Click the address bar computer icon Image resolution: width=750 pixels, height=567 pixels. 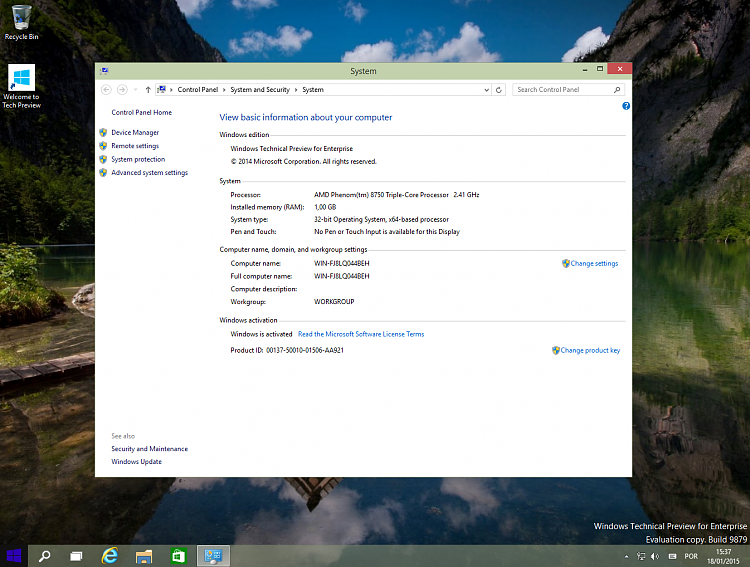coord(162,89)
